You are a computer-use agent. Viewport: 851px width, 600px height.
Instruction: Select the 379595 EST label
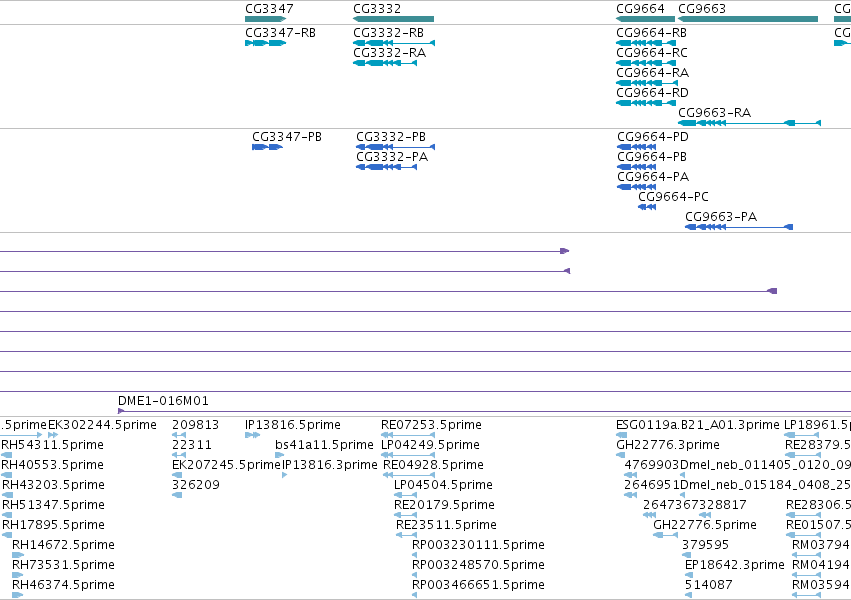pyautogui.click(x=705, y=545)
